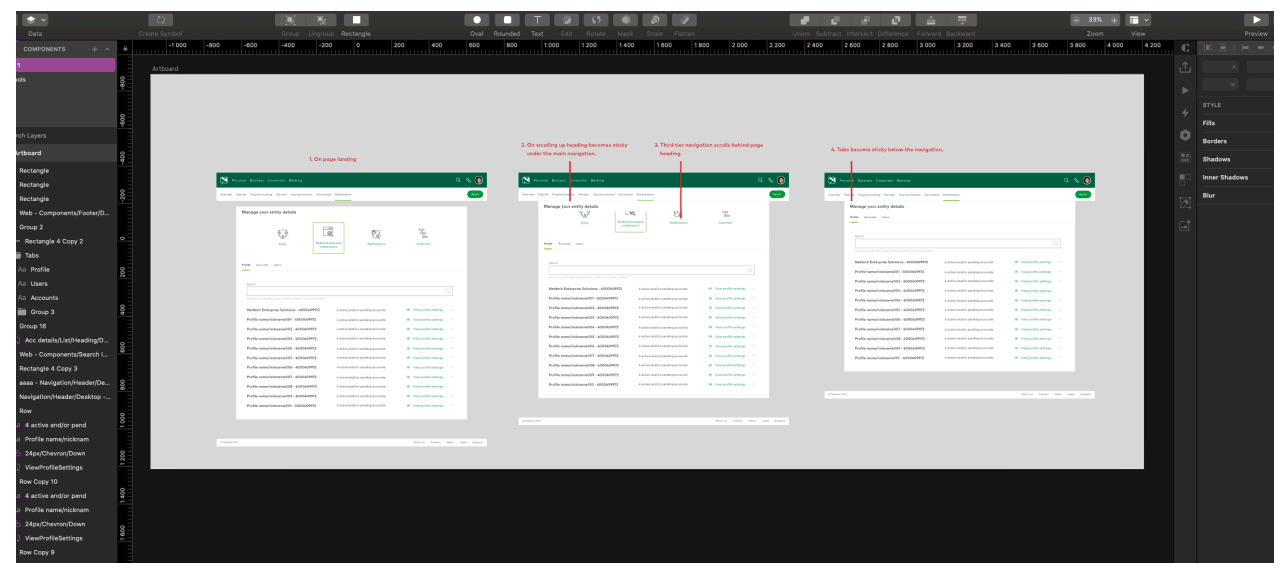Choose the Text tool in toolbar
Image resolution: width=1286 pixels, height=578 pixels.
tap(537, 20)
